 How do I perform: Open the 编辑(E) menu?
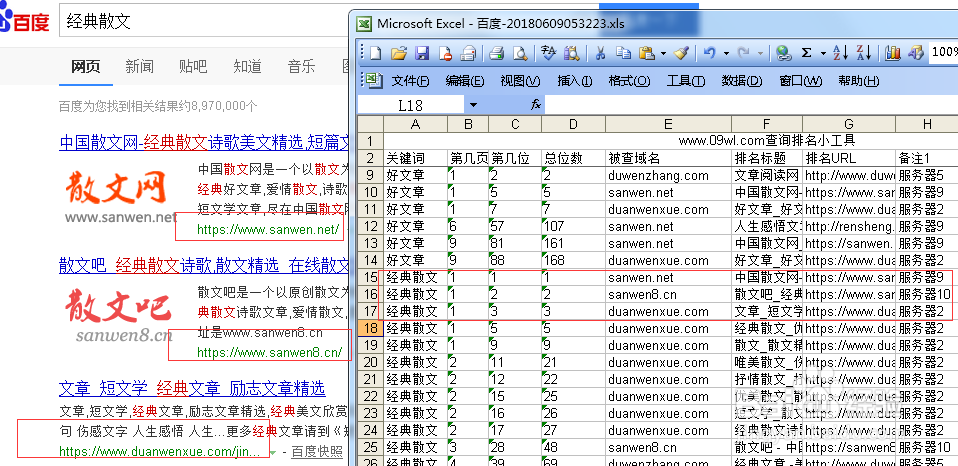pyautogui.click(x=464, y=81)
